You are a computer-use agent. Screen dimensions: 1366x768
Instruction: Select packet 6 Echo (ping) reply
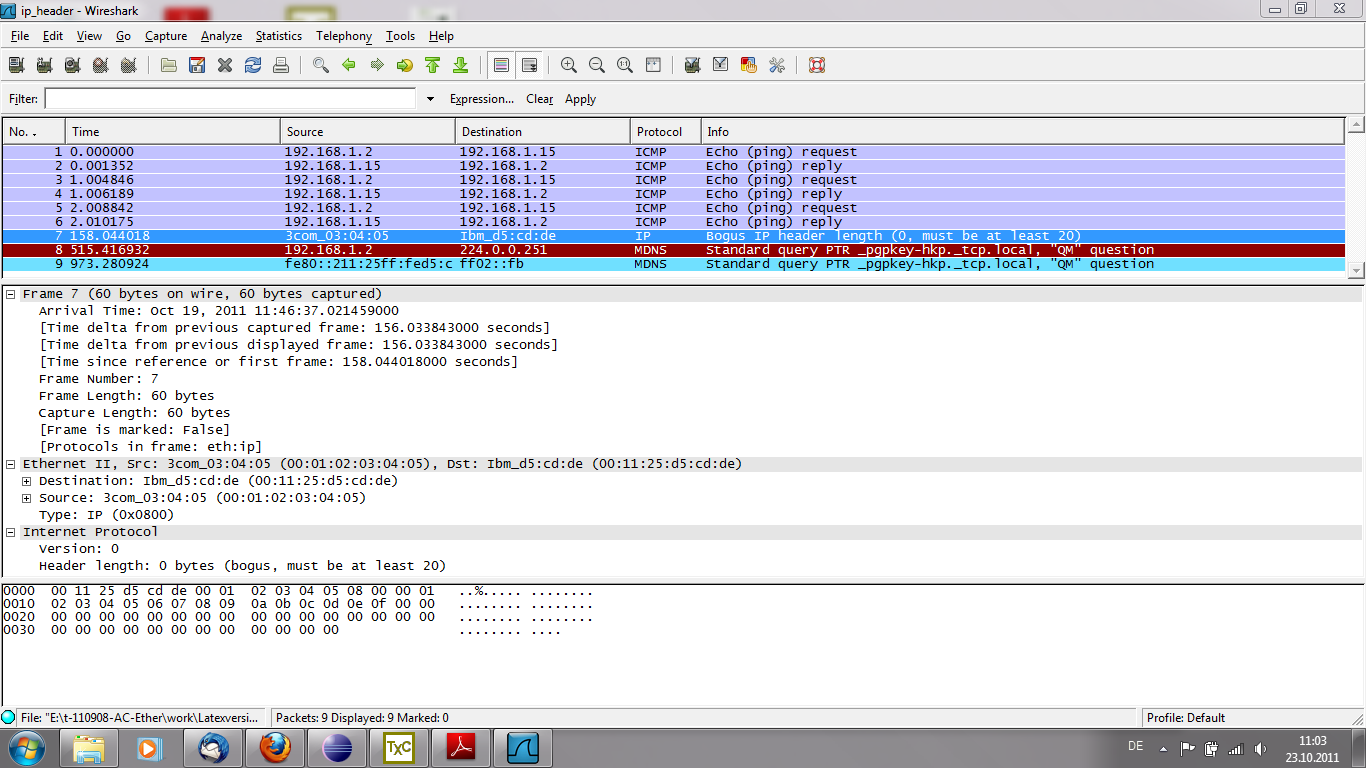click(674, 222)
